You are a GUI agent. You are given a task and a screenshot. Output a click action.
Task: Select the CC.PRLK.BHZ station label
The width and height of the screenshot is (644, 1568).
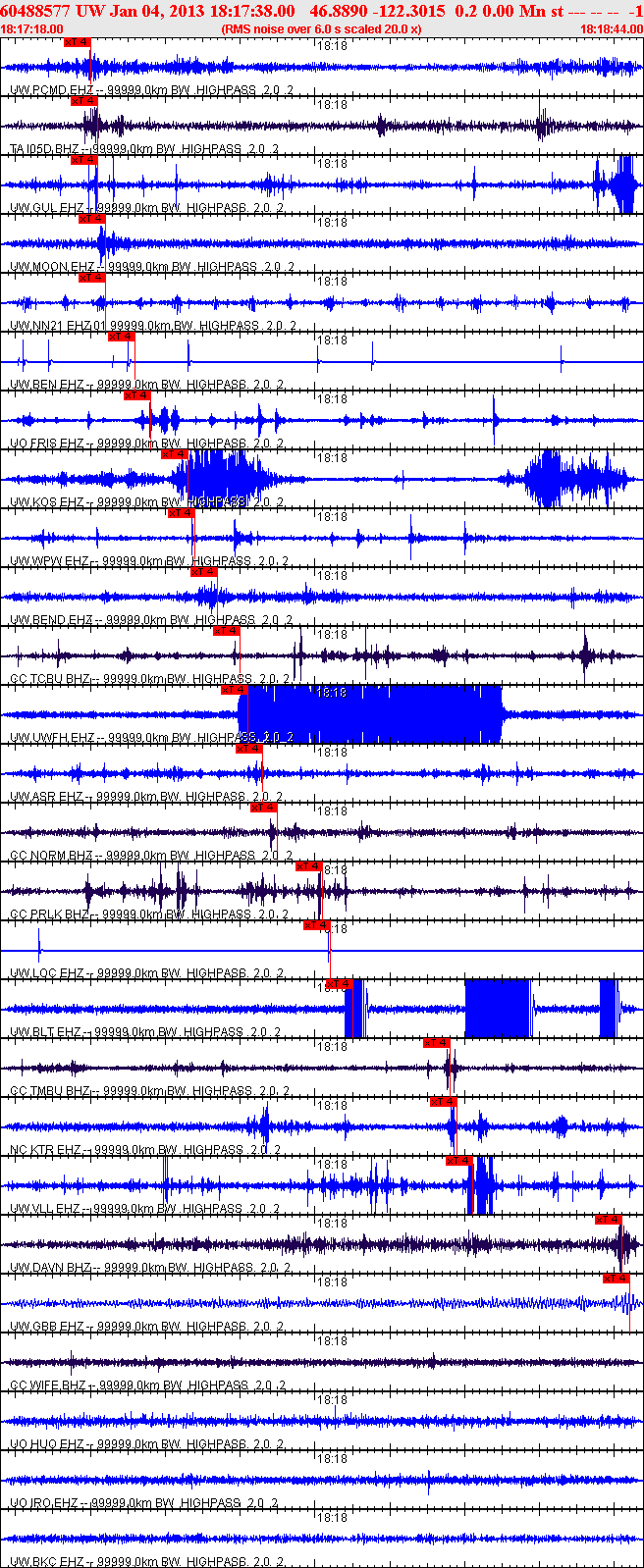pyautogui.click(x=149, y=915)
